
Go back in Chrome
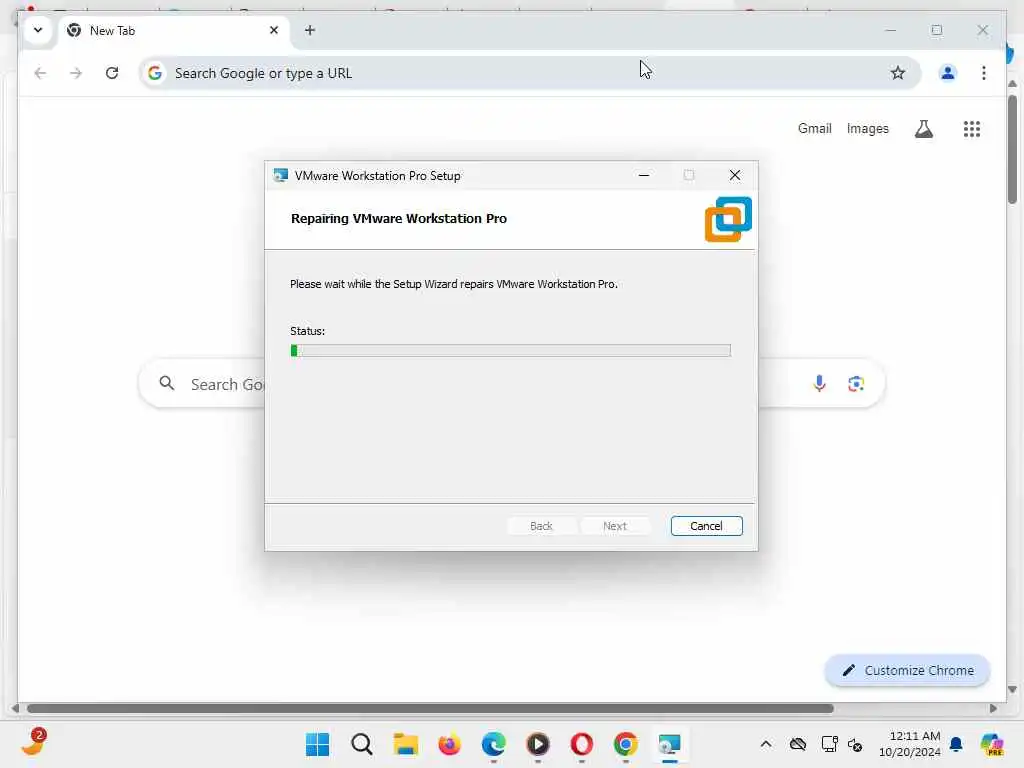click(40, 73)
